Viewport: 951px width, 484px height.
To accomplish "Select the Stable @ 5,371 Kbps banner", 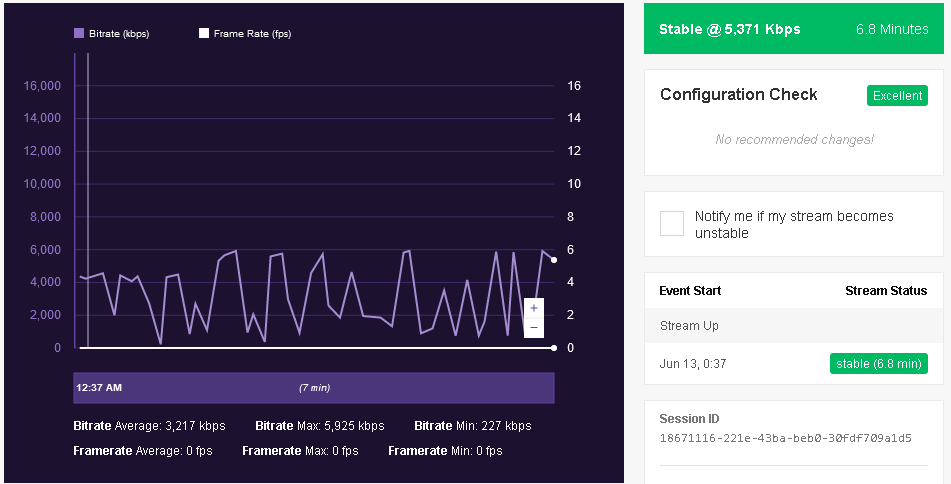I will (793, 29).
